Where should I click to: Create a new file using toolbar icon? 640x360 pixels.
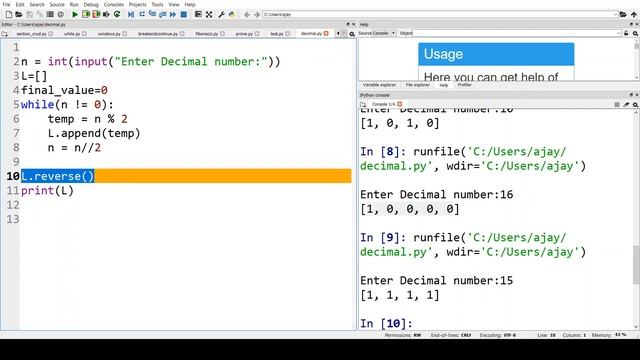click(9, 14)
